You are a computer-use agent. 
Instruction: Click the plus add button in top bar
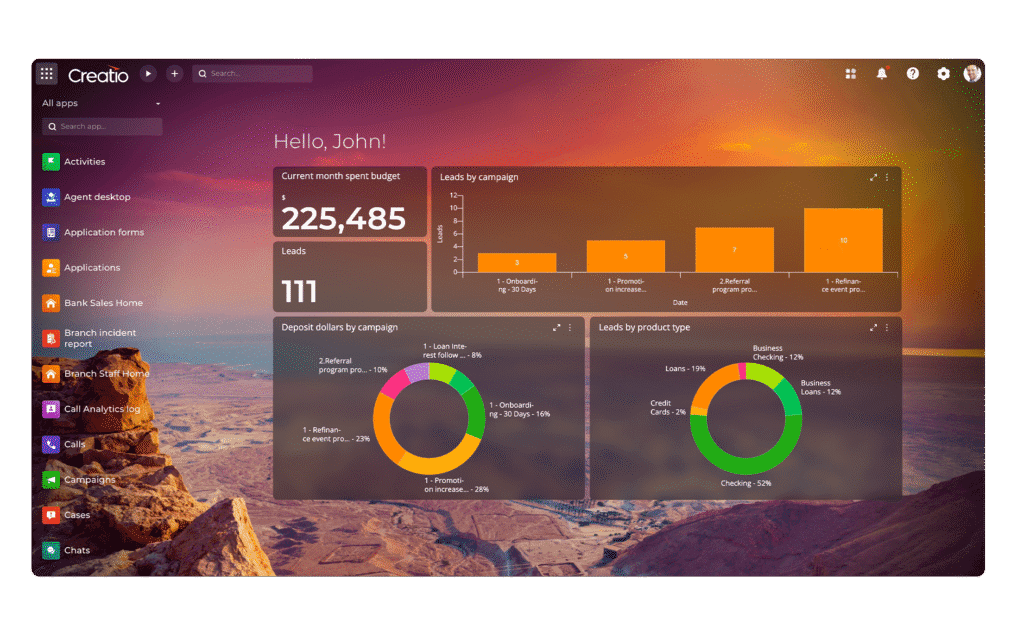174,74
